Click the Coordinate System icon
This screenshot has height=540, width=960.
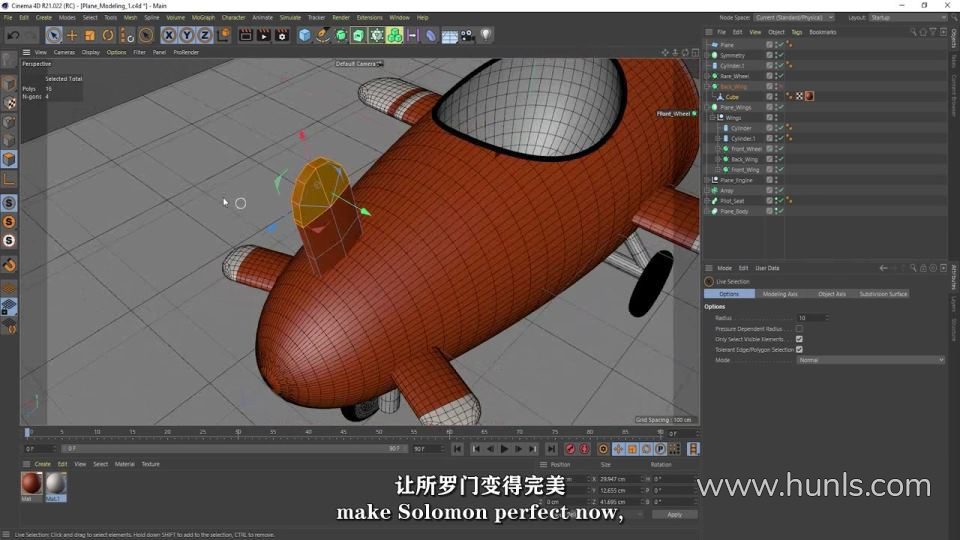tap(223, 36)
